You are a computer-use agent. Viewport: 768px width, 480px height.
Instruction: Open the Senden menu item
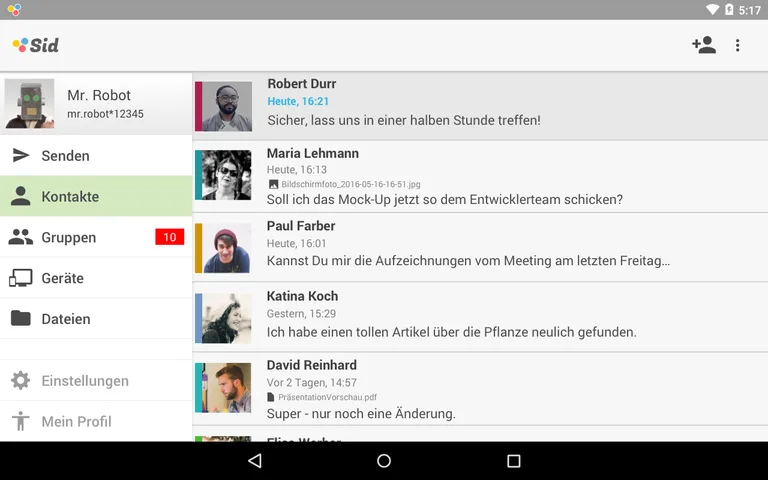point(96,155)
